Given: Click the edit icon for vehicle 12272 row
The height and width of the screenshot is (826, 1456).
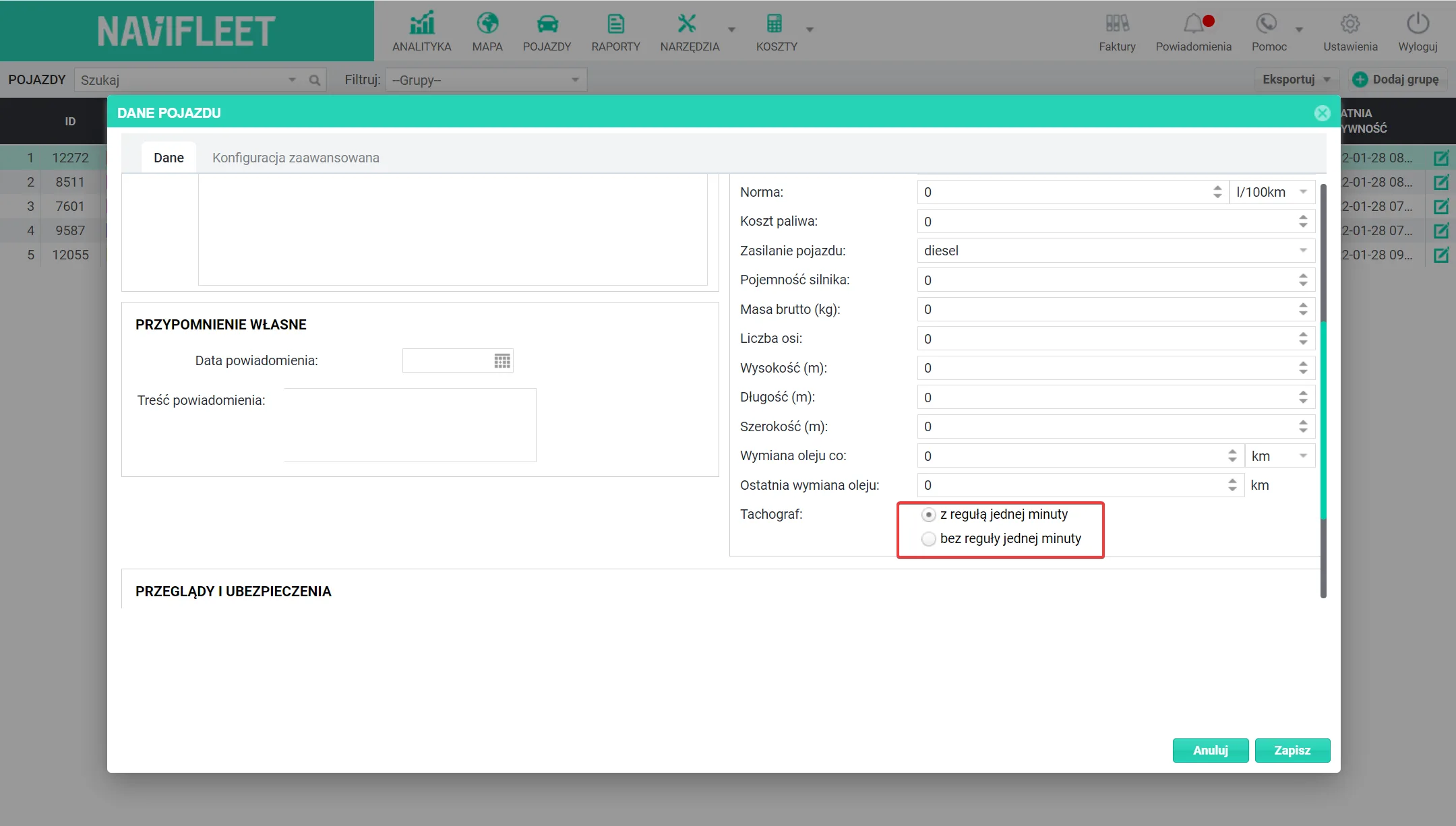Looking at the screenshot, I should 1441,158.
